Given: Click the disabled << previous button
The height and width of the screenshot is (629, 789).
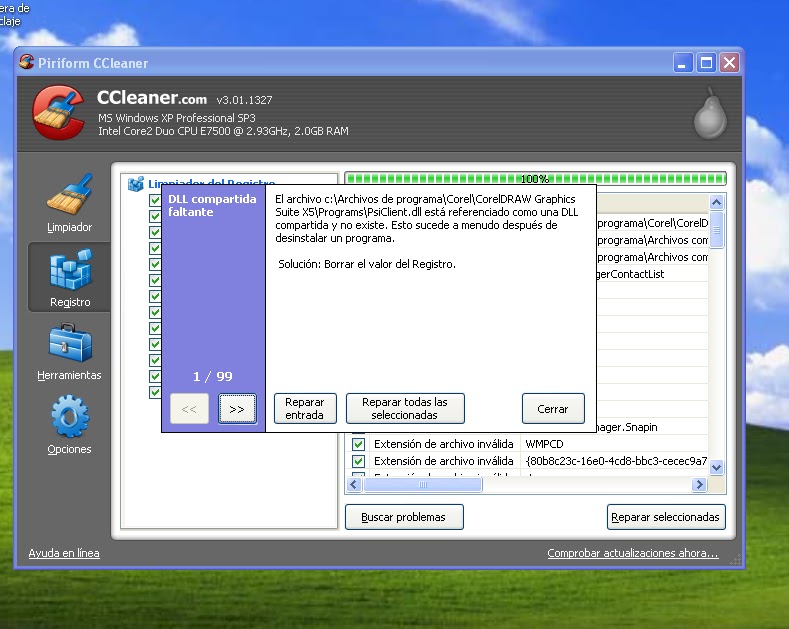Looking at the screenshot, I should [x=189, y=409].
